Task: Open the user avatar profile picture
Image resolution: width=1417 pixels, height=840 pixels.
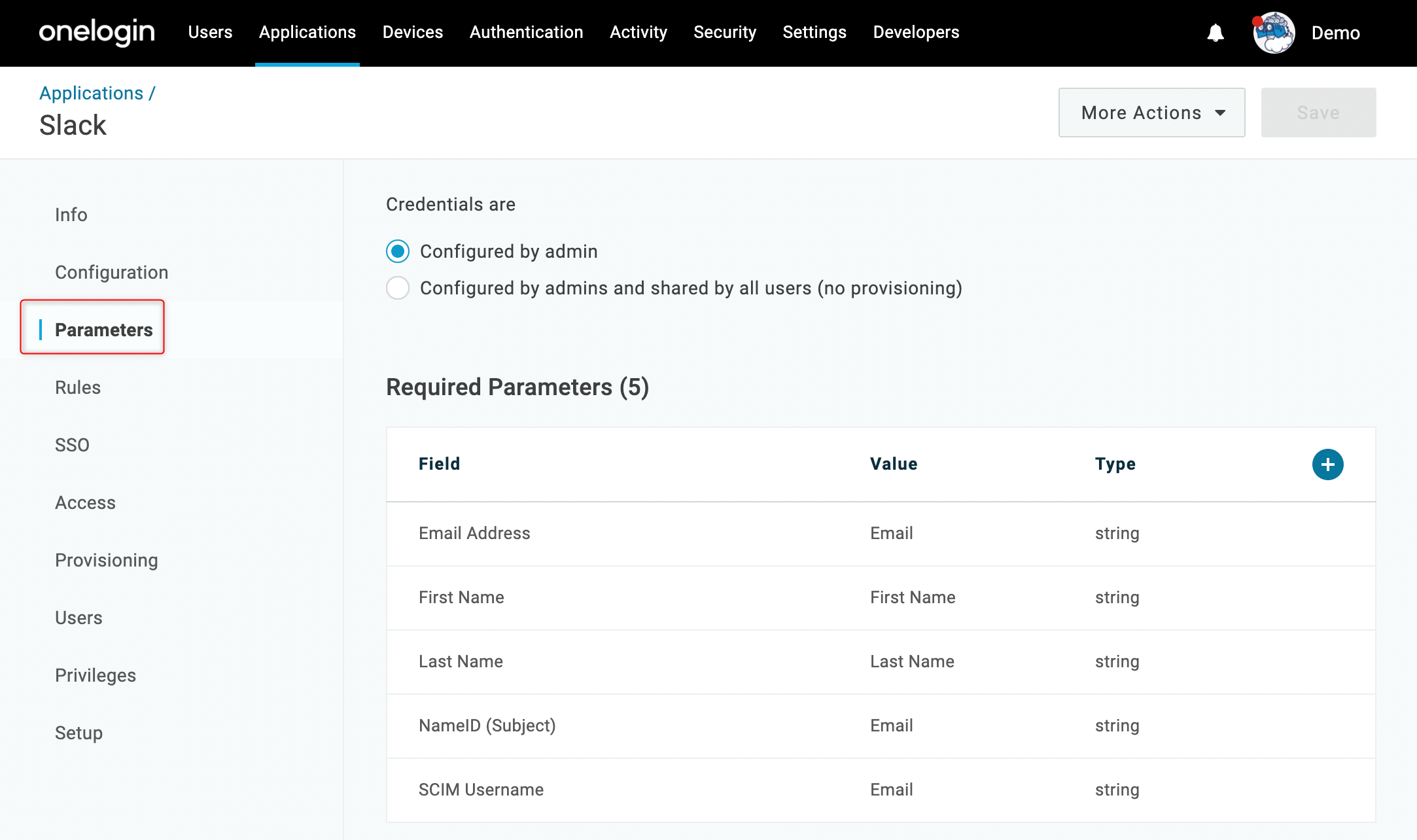Action: click(1273, 33)
